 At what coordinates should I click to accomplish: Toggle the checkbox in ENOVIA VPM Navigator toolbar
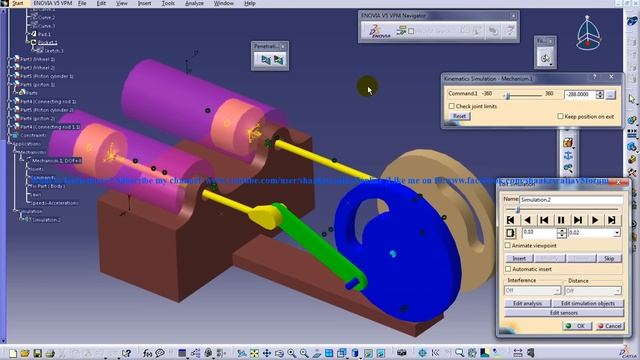pos(411,31)
